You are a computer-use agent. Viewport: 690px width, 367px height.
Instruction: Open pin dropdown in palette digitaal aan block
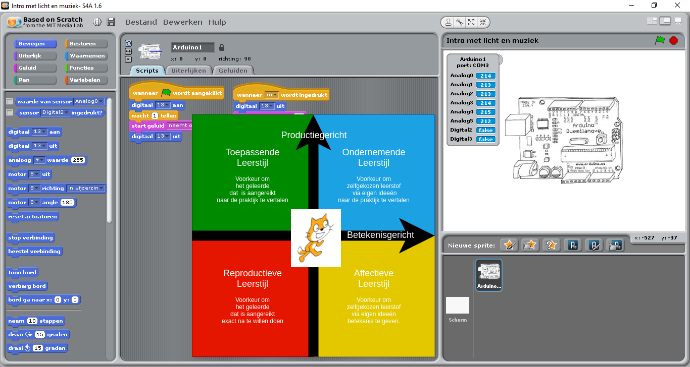click(39, 132)
